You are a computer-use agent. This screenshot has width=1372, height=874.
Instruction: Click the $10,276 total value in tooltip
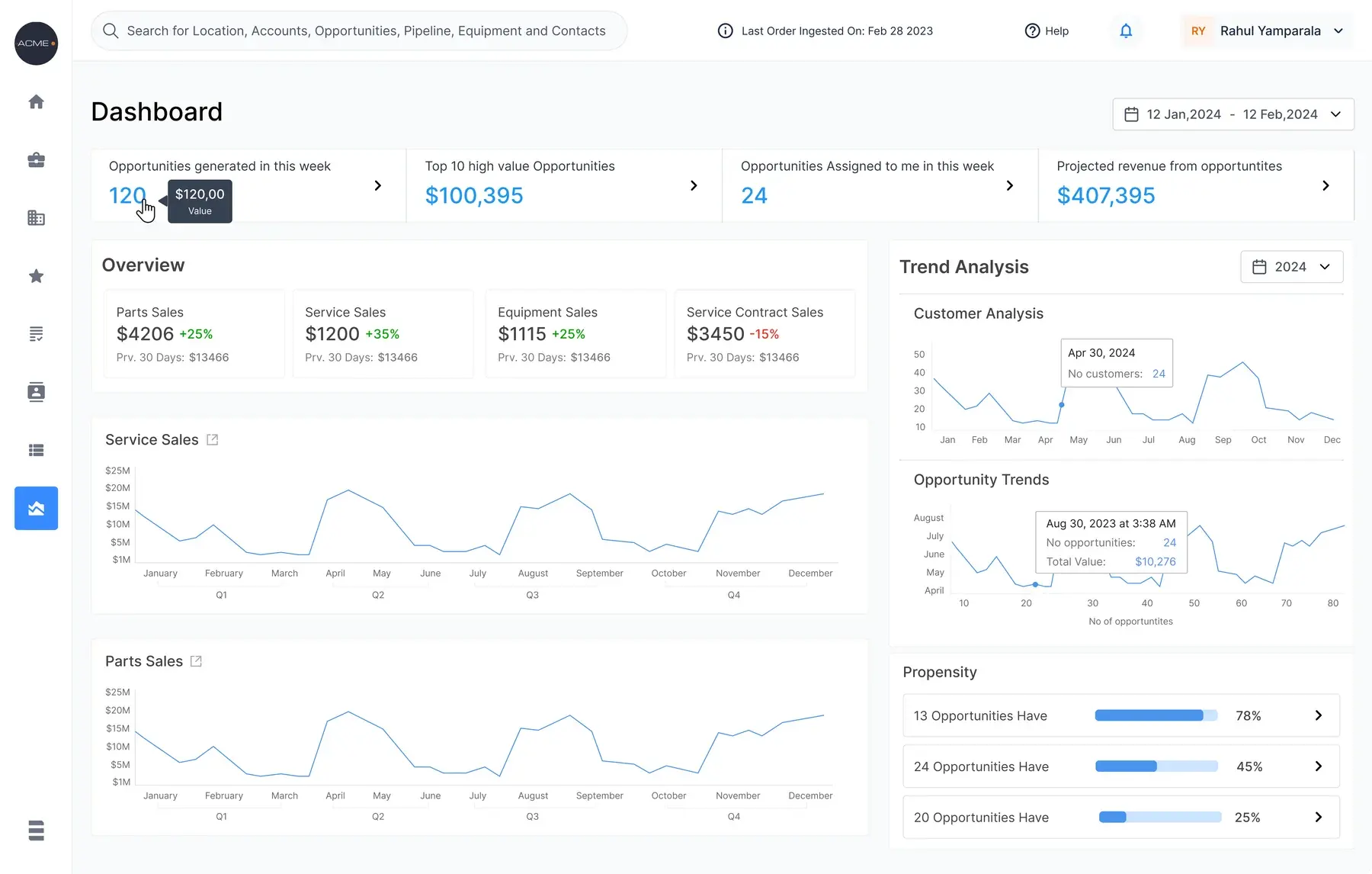tap(1156, 561)
